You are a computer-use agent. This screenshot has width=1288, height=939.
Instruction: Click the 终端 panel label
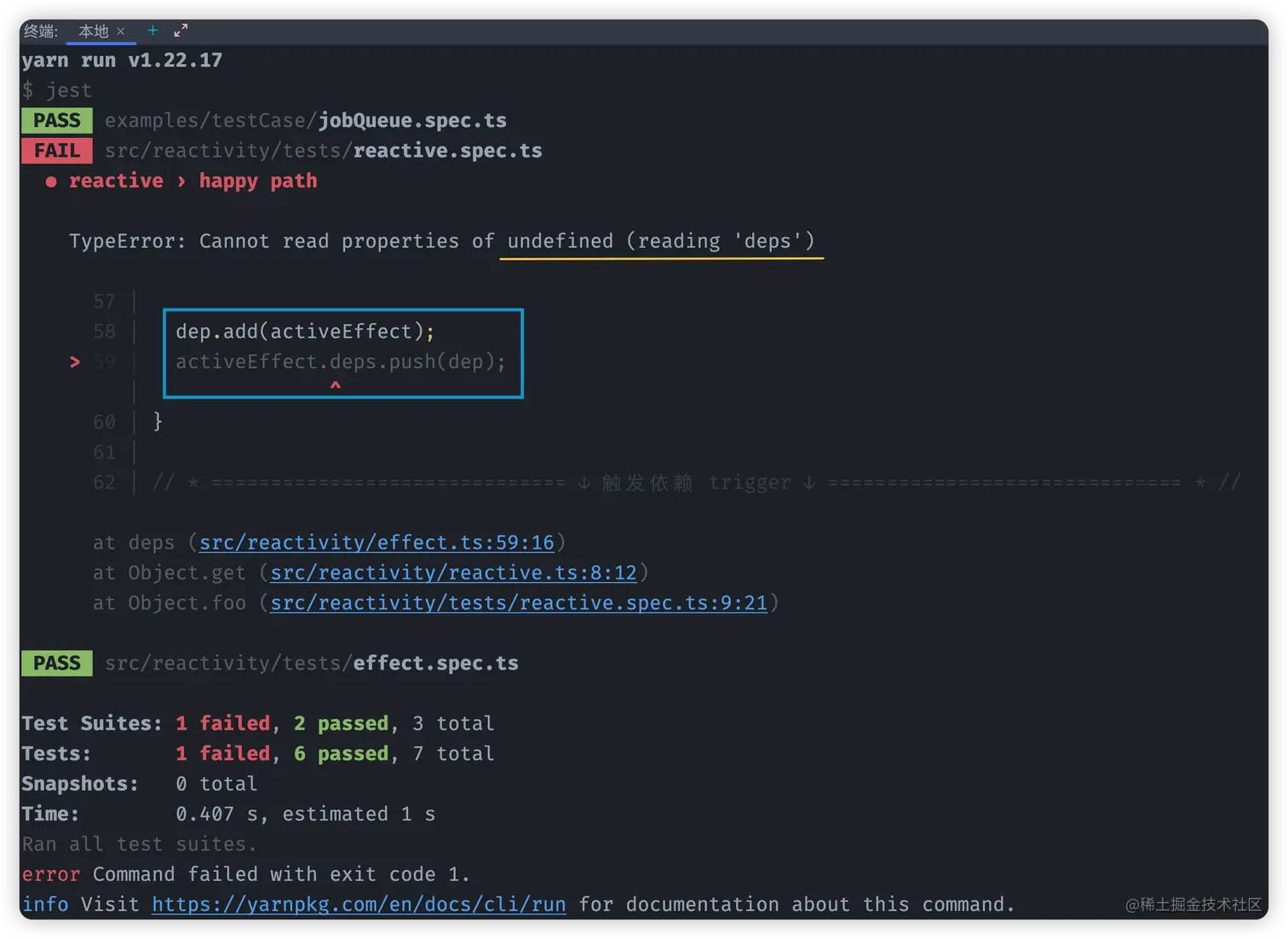click(41, 32)
